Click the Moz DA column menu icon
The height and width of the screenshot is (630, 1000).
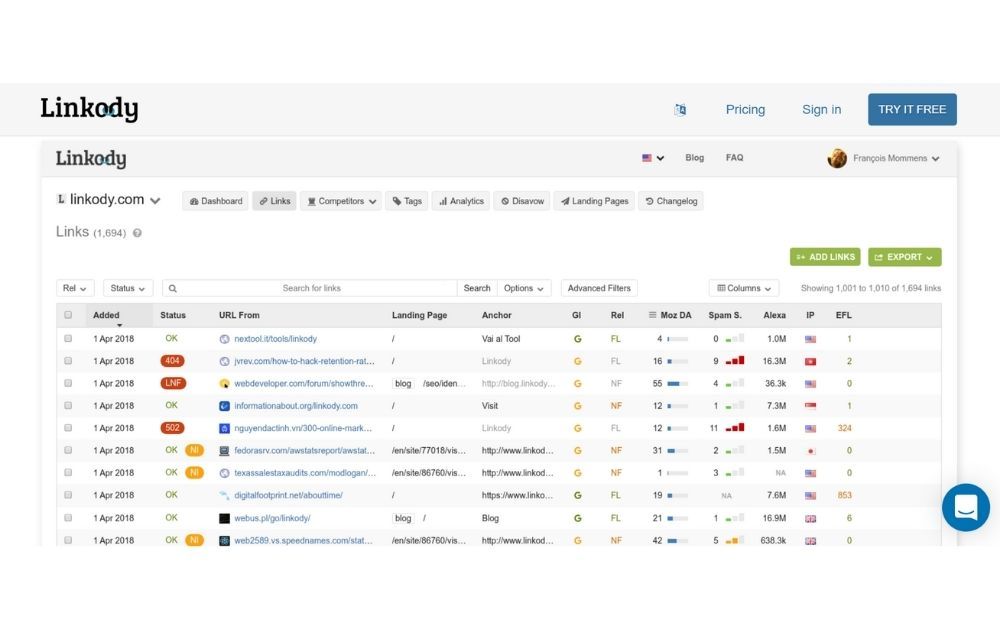click(x=652, y=315)
